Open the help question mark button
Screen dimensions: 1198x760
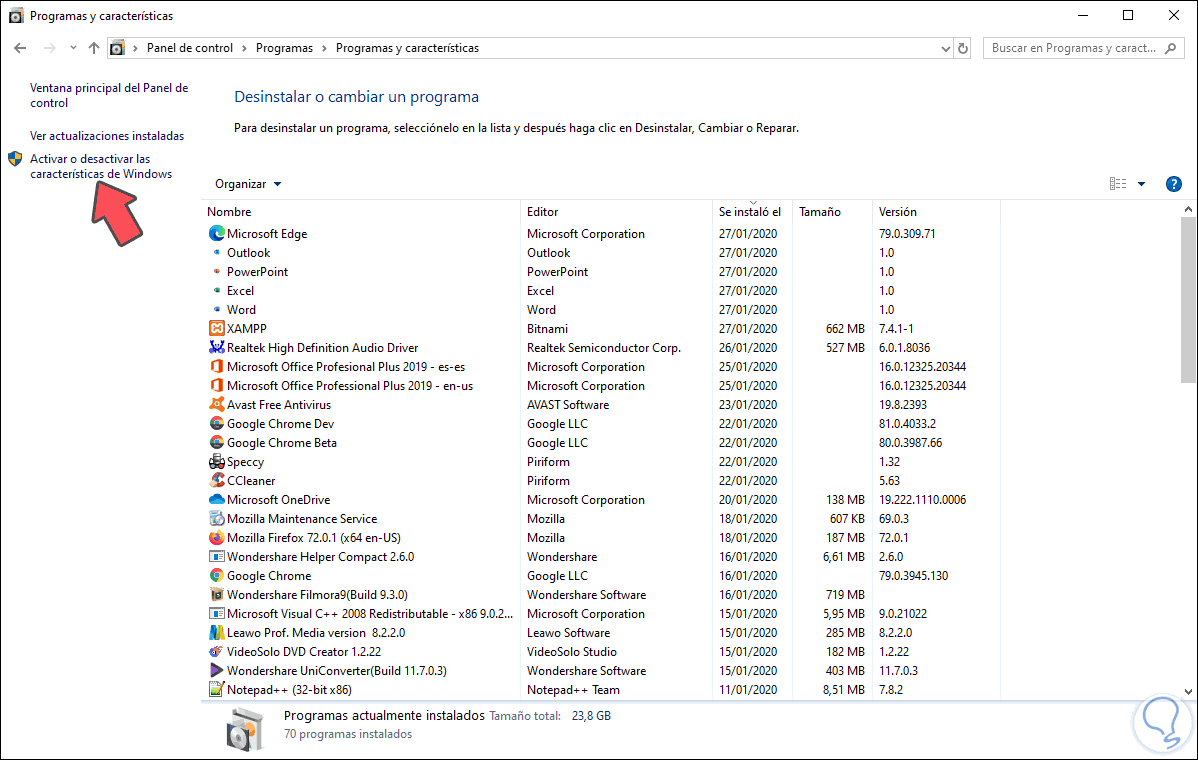tap(1174, 184)
